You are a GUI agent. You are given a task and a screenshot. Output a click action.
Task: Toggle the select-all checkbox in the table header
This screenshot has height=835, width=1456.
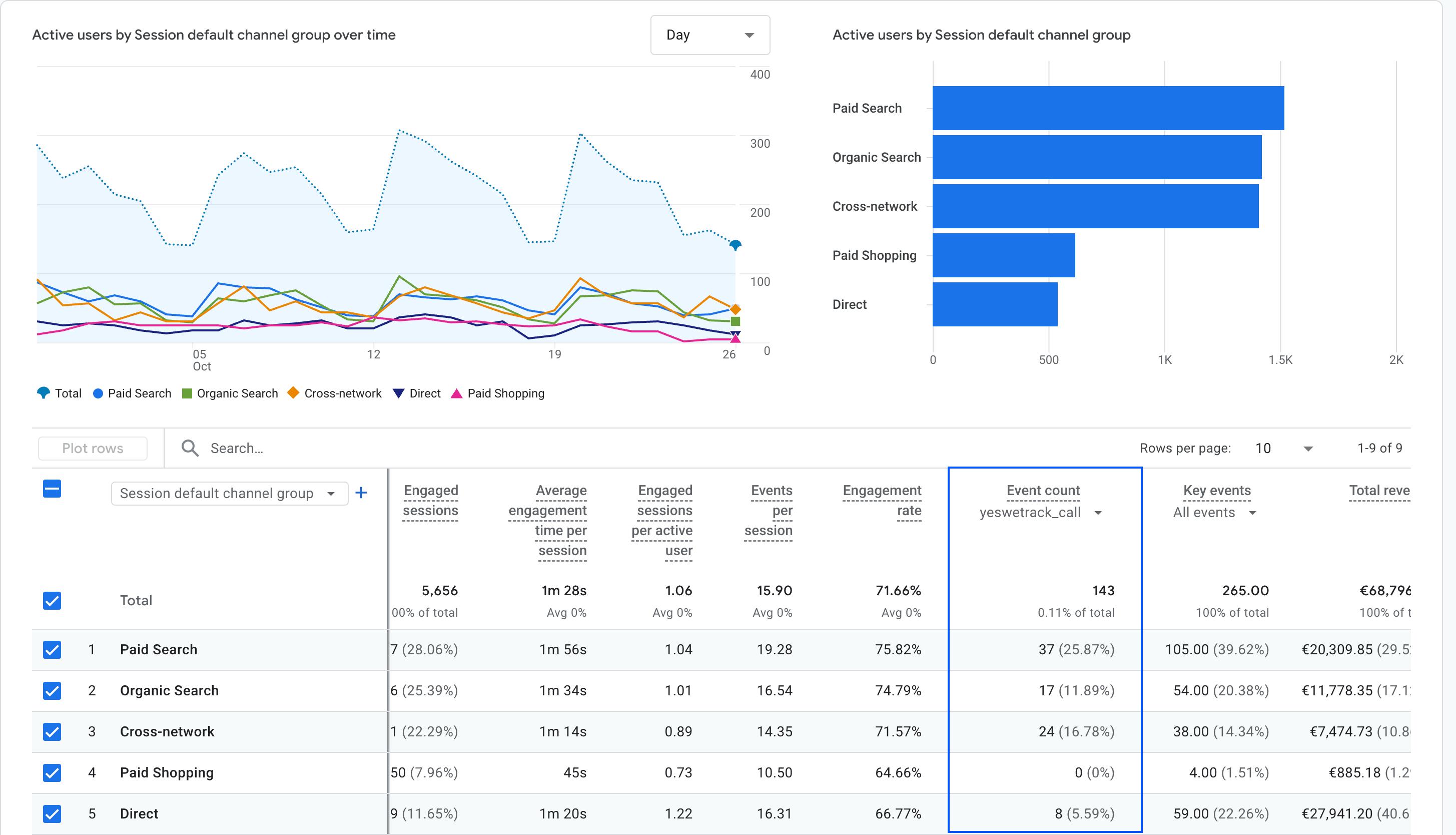[x=52, y=489]
